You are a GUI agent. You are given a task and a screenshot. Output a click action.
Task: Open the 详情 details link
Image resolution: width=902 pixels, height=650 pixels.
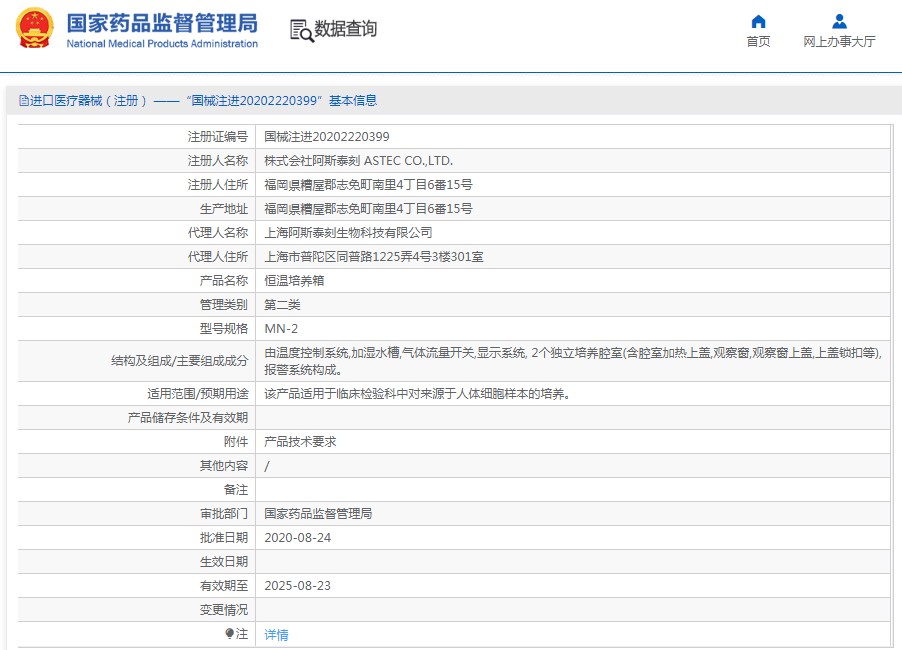[276, 634]
